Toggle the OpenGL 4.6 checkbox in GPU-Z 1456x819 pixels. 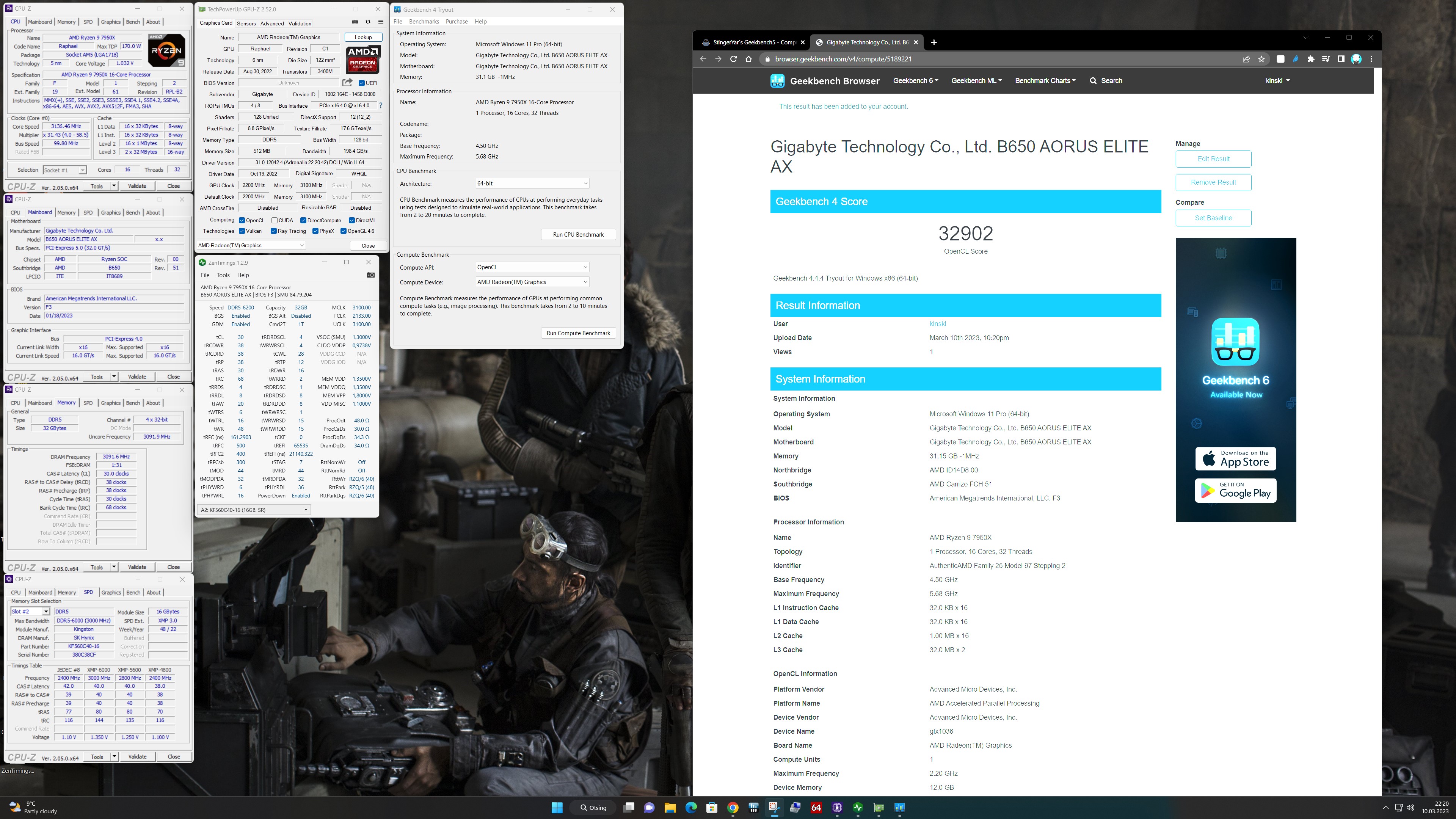(344, 231)
